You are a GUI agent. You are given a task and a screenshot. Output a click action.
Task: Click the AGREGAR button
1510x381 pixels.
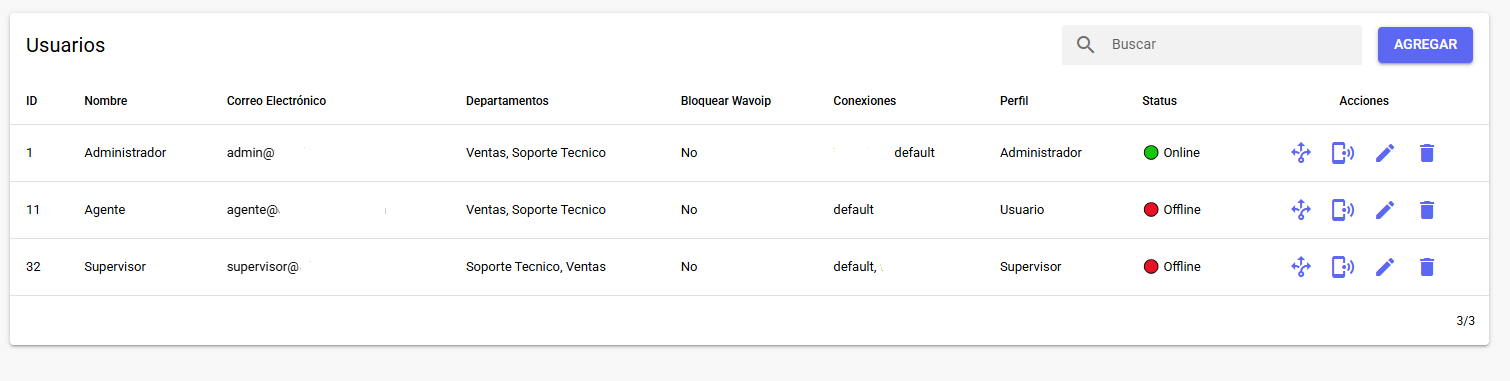click(1425, 45)
